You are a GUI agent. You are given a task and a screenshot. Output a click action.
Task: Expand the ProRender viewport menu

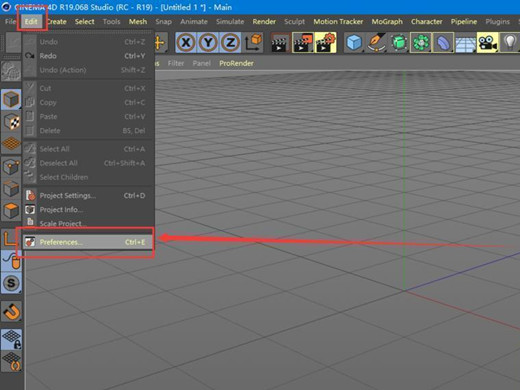(236, 63)
